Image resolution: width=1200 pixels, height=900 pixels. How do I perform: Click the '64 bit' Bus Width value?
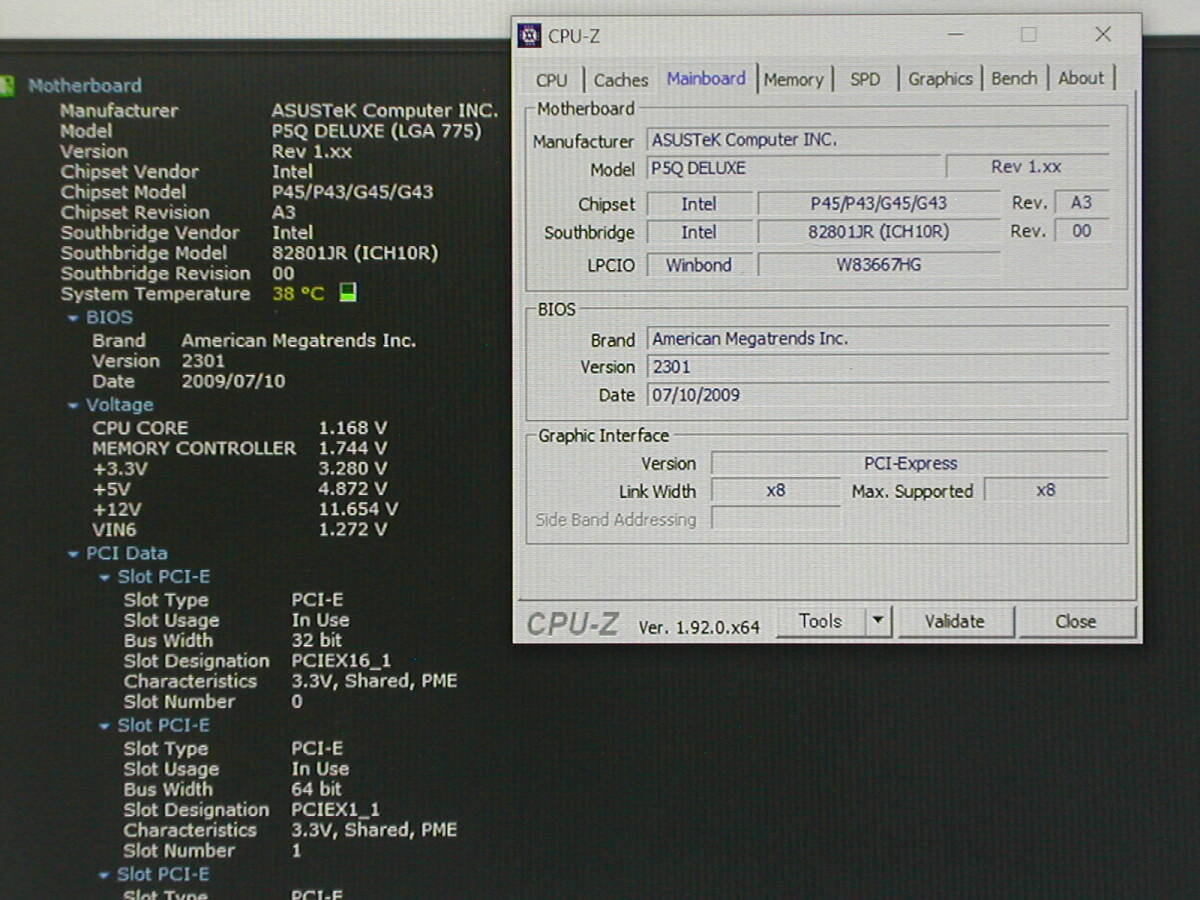[x=317, y=789]
